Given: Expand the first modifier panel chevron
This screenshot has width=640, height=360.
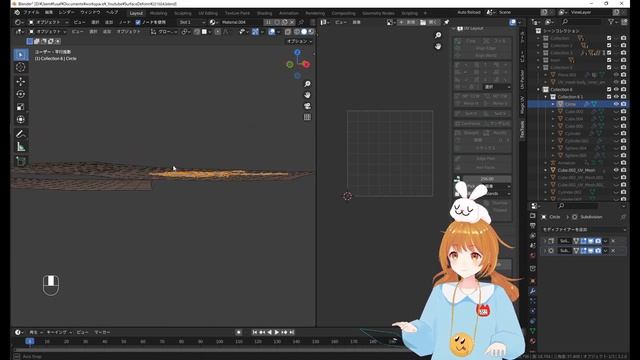Looking at the screenshot, I should (545, 241).
